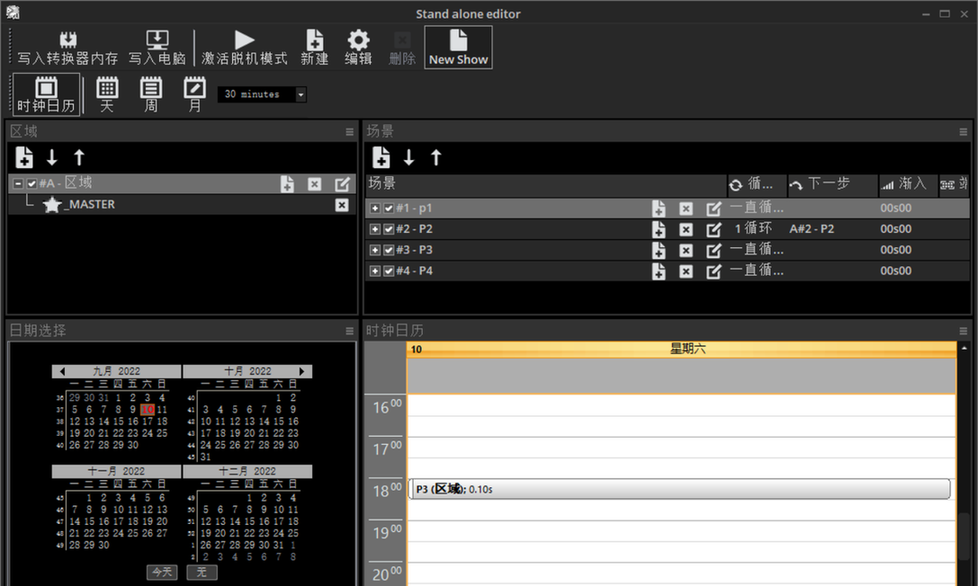Screen dimensions: 978x586
Task: Uncheck the #A - 区域 checkbox
Action: click(x=32, y=184)
